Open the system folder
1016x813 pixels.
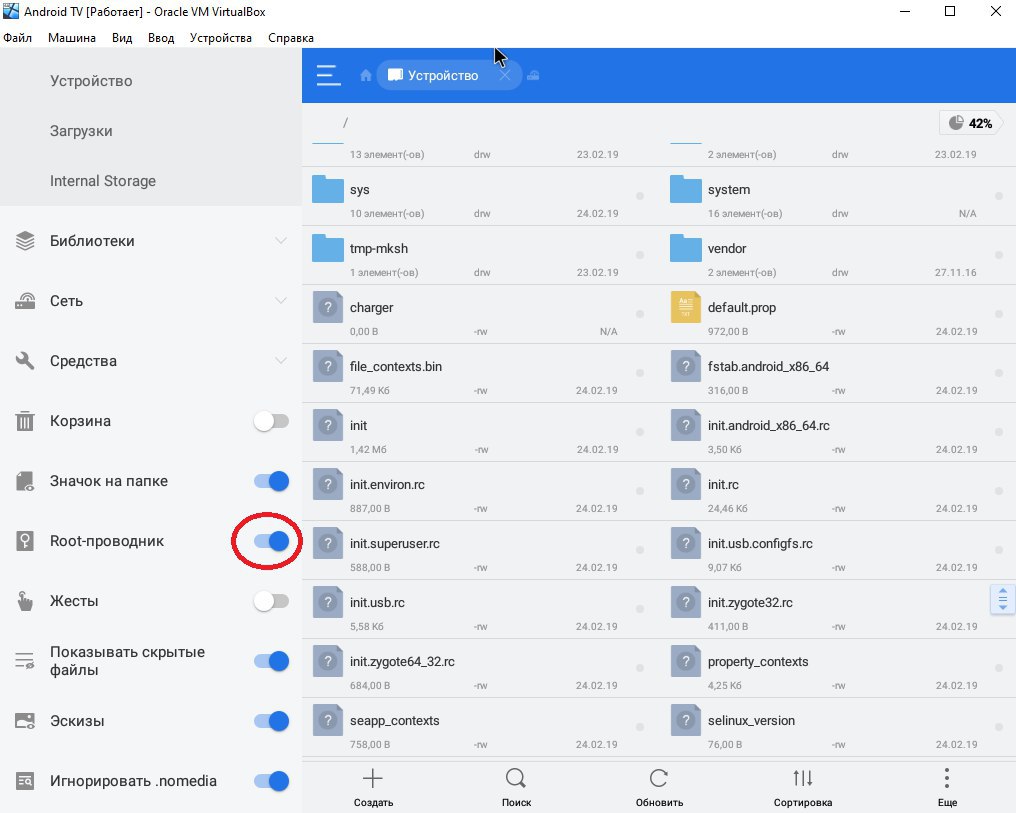tap(686, 189)
